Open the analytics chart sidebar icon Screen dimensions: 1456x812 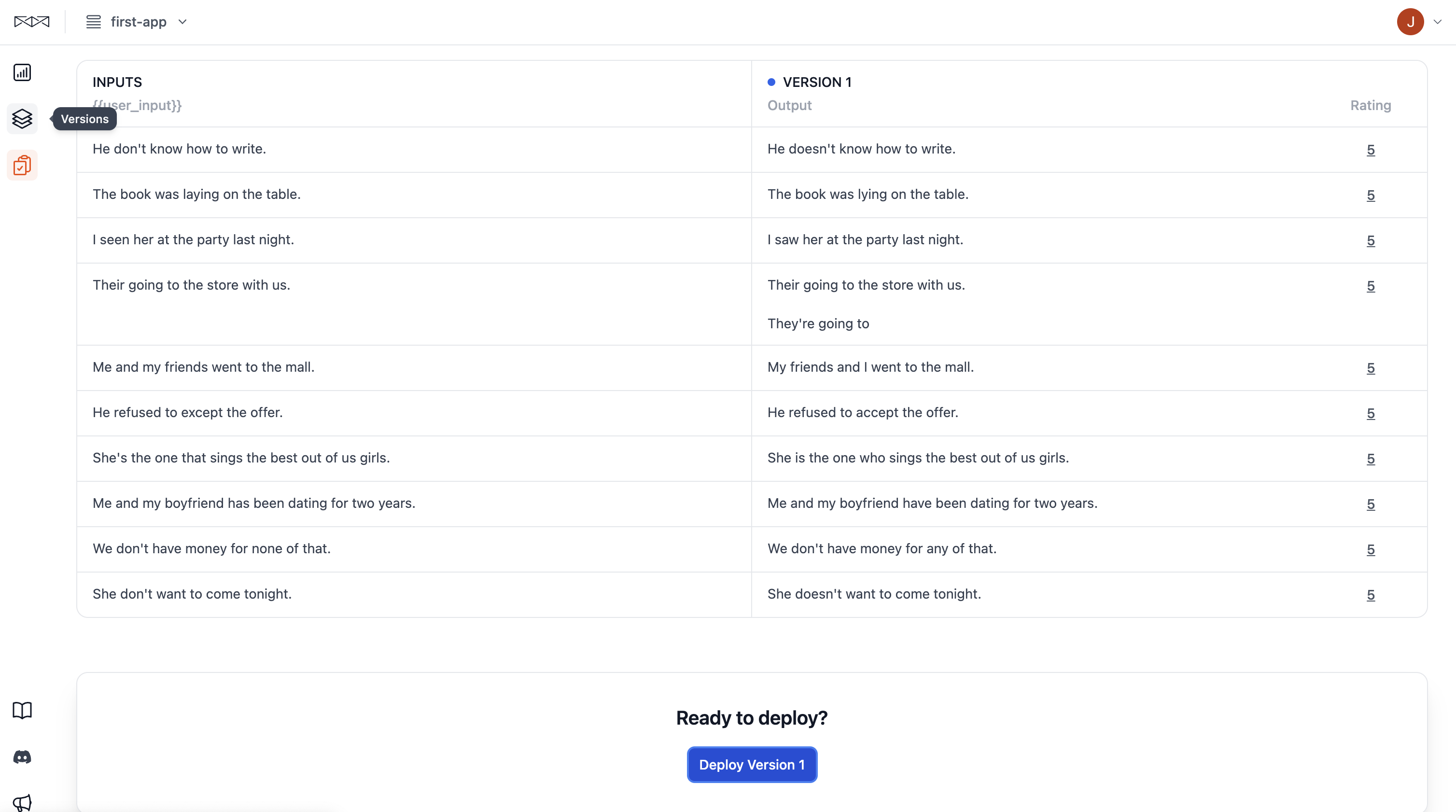pyautogui.click(x=22, y=72)
